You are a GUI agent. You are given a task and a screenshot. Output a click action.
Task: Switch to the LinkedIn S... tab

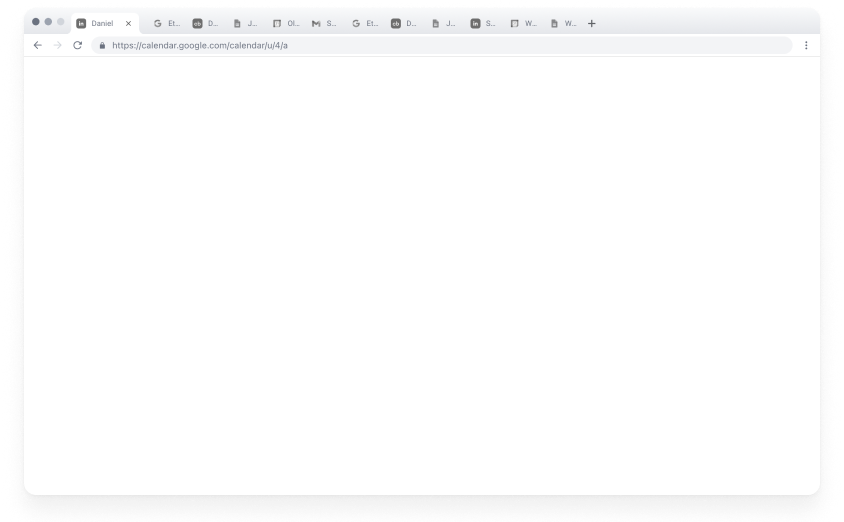tap(483, 23)
